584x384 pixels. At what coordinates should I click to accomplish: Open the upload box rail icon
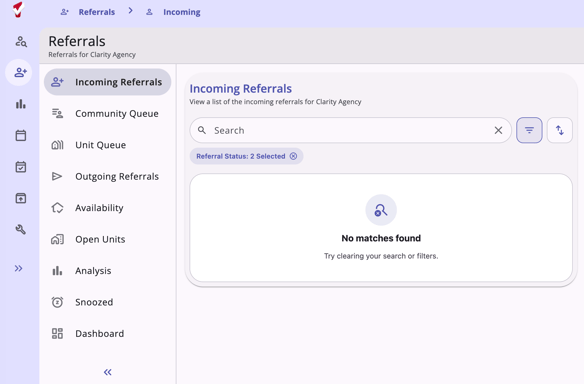21,198
